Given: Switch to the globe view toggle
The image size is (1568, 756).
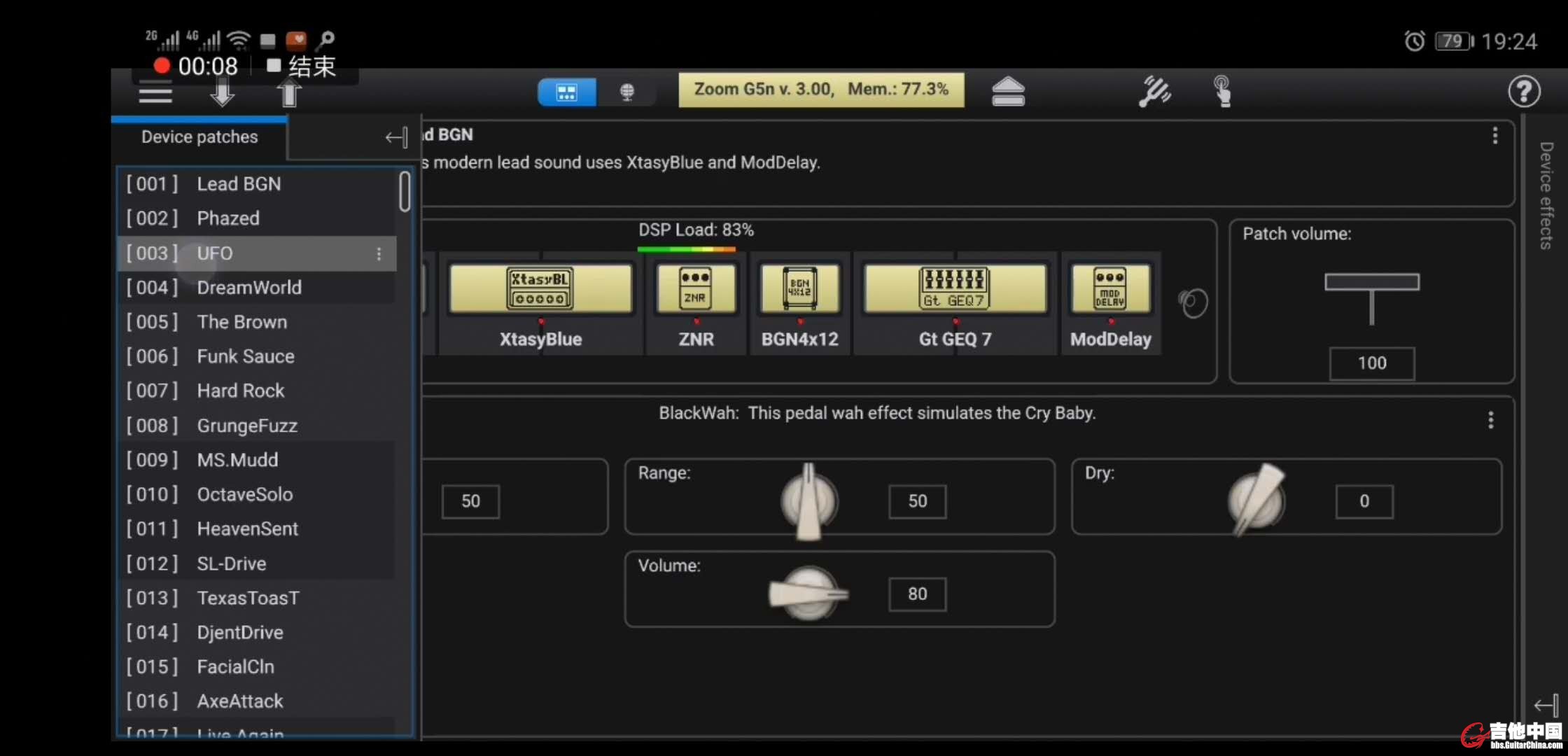Looking at the screenshot, I should (x=627, y=92).
